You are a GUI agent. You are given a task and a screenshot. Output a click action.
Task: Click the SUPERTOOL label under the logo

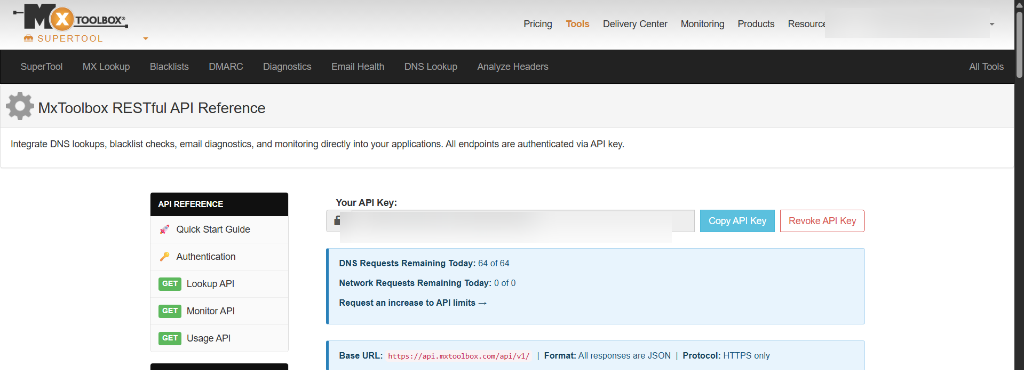(x=71, y=39)
